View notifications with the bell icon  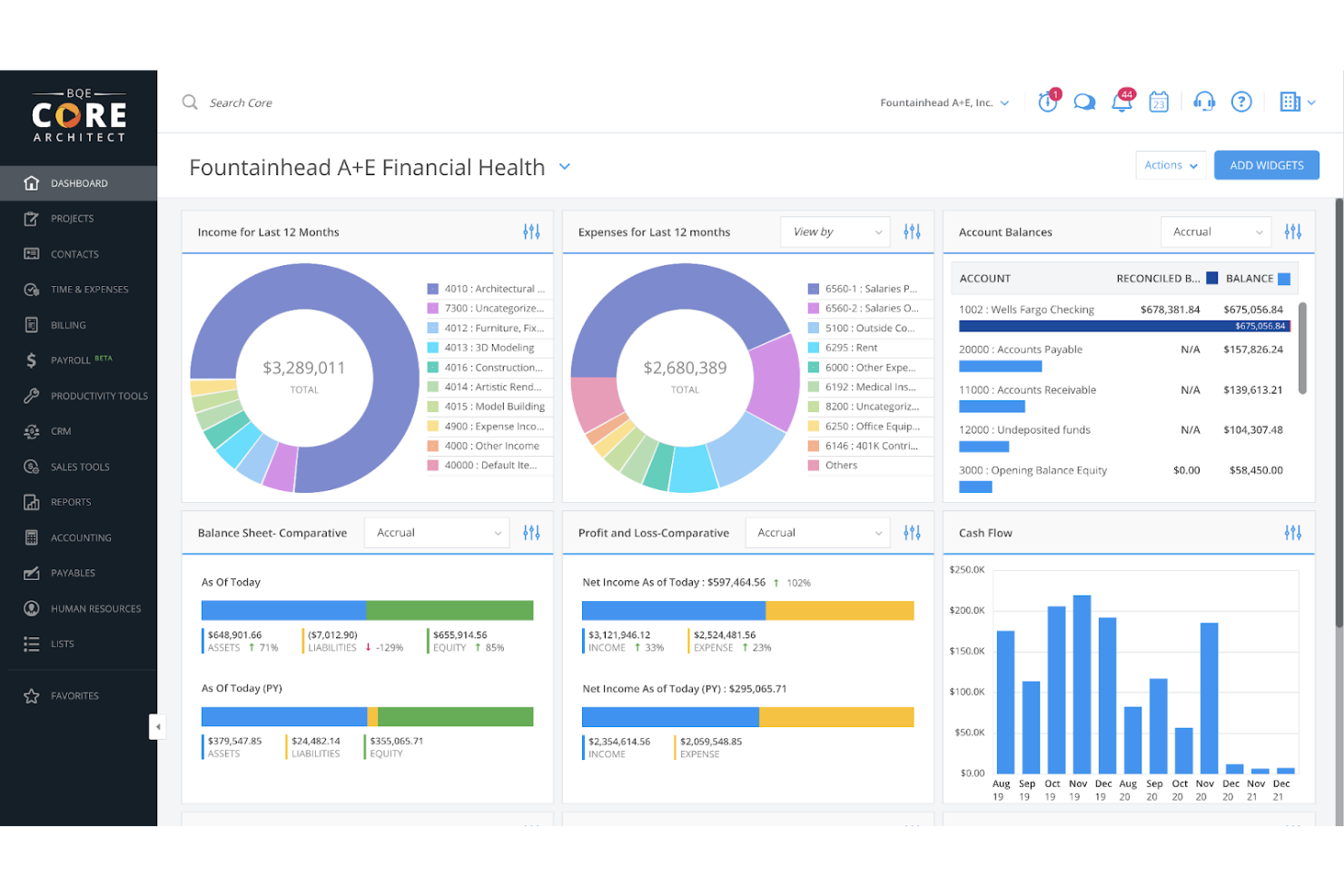click(x=1122, y=102)
